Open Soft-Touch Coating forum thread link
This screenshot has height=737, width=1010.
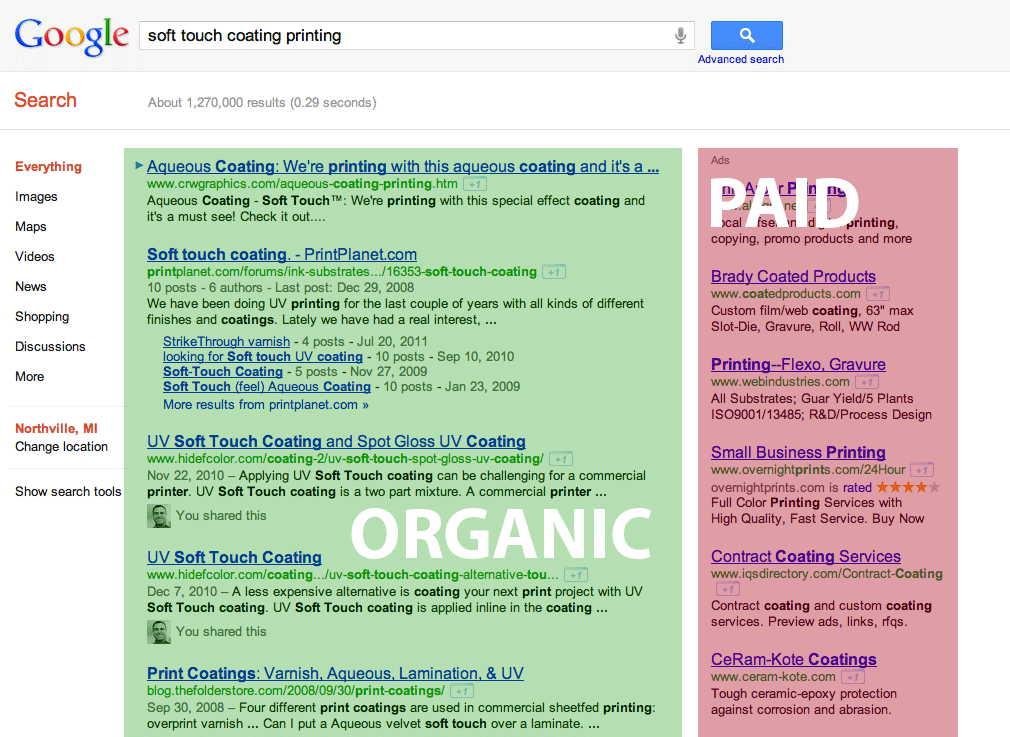(223, 372)
